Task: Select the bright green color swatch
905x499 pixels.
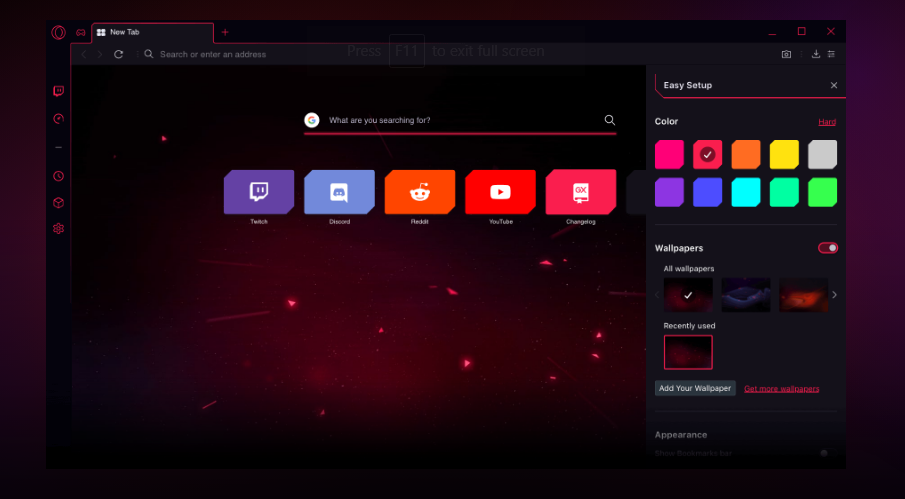Action: tap(822, 192)
